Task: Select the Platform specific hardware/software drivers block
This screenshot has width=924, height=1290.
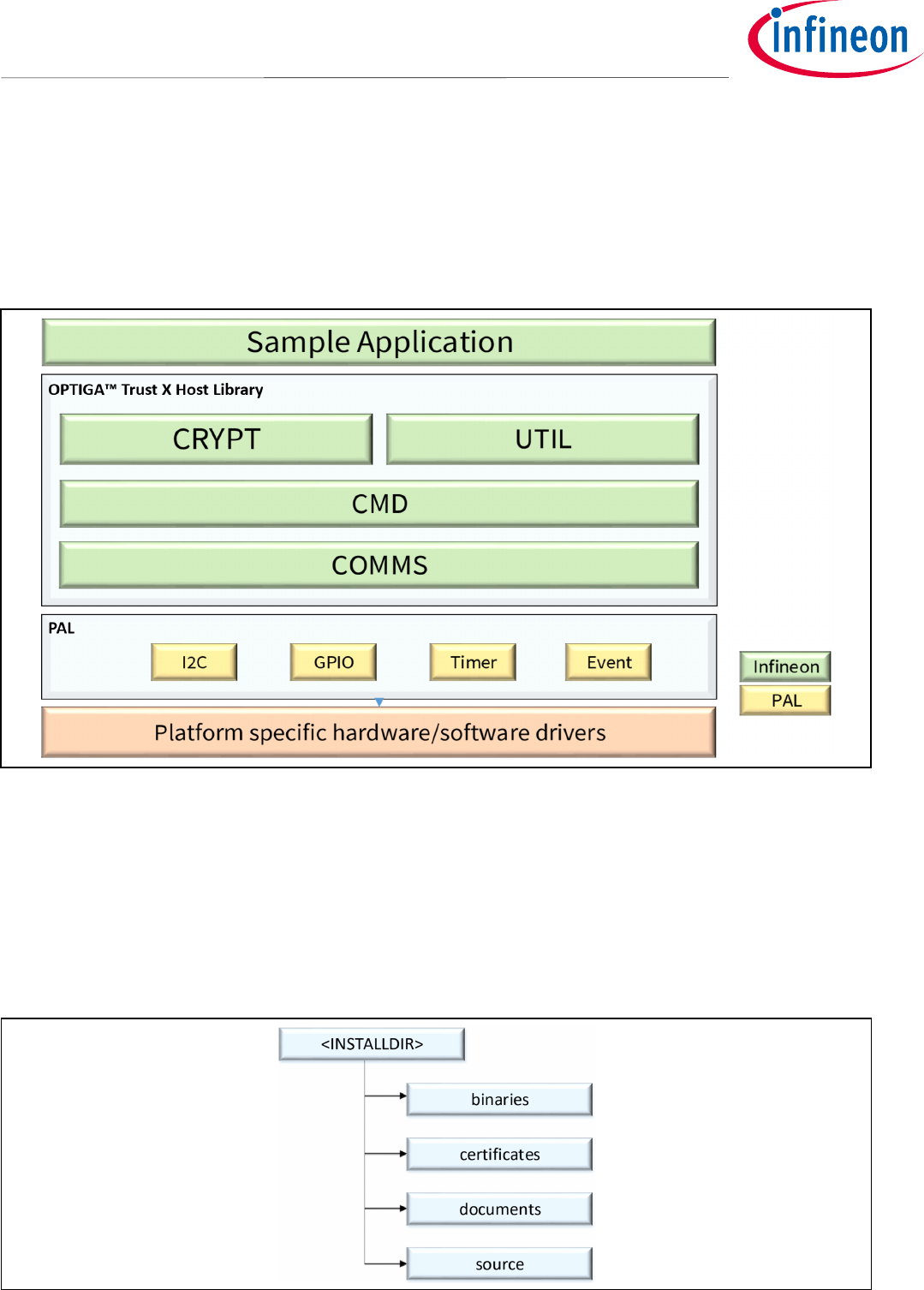Action: [x=379, y=732]
